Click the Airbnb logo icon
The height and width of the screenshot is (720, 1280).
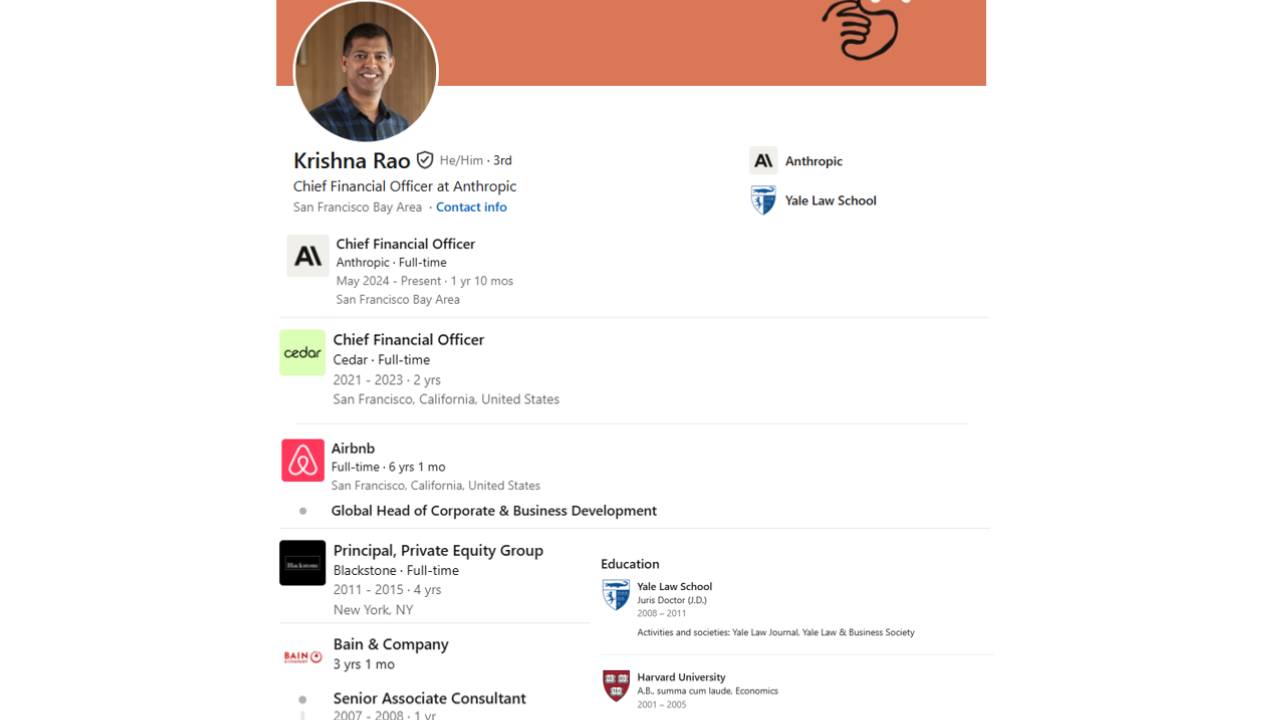(303, 460)
